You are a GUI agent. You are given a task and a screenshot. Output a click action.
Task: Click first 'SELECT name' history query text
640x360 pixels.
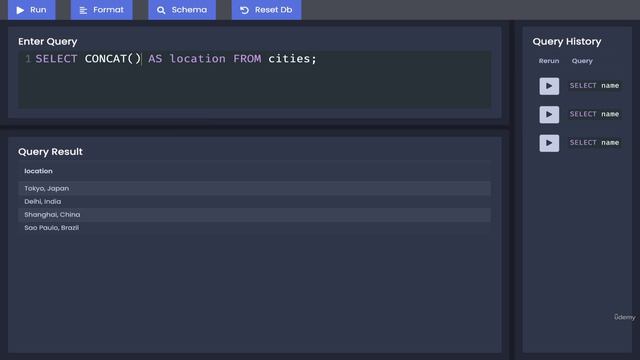click(594, 85)
